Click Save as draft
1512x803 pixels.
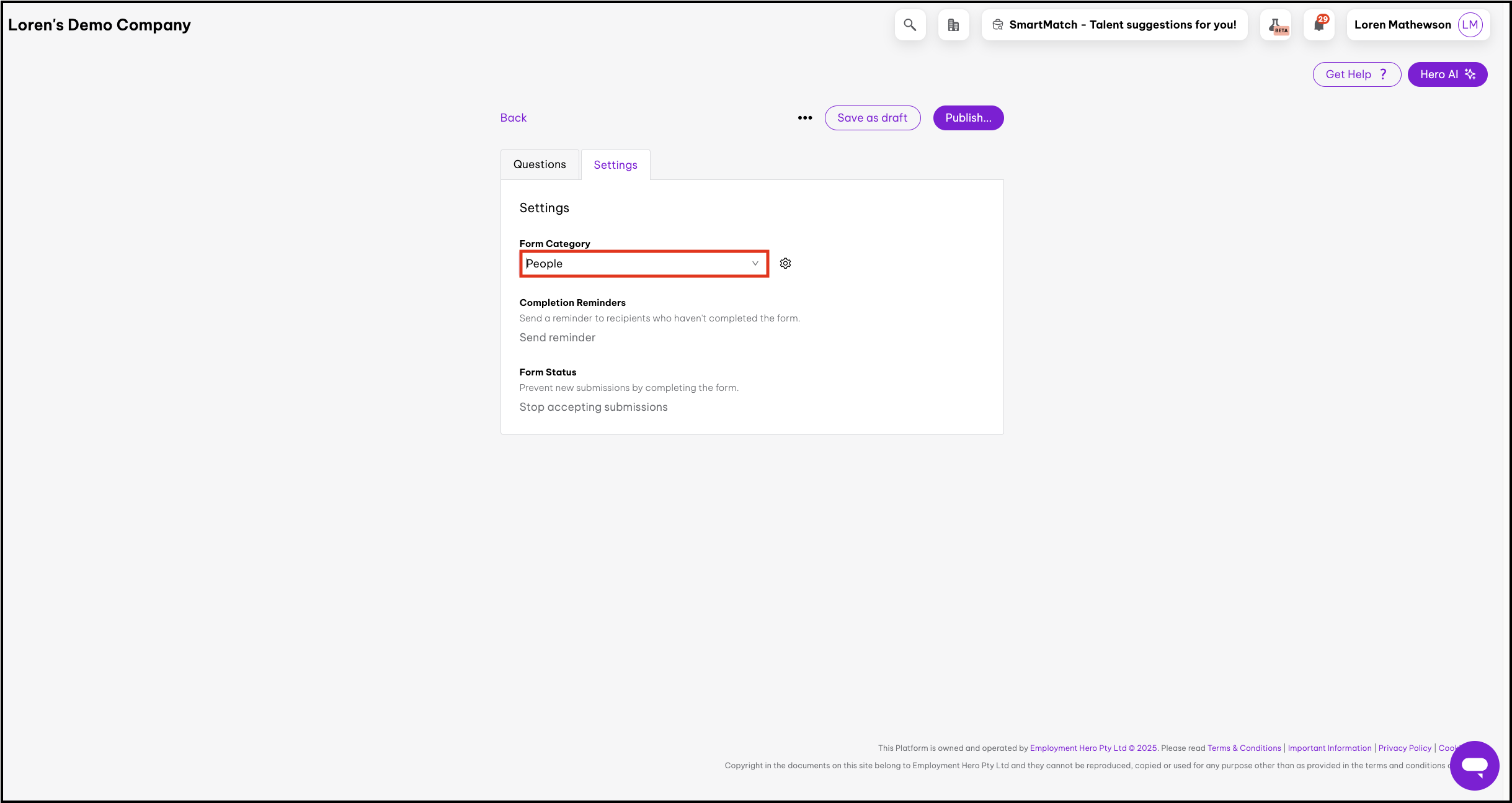click(x=872, y=118)
